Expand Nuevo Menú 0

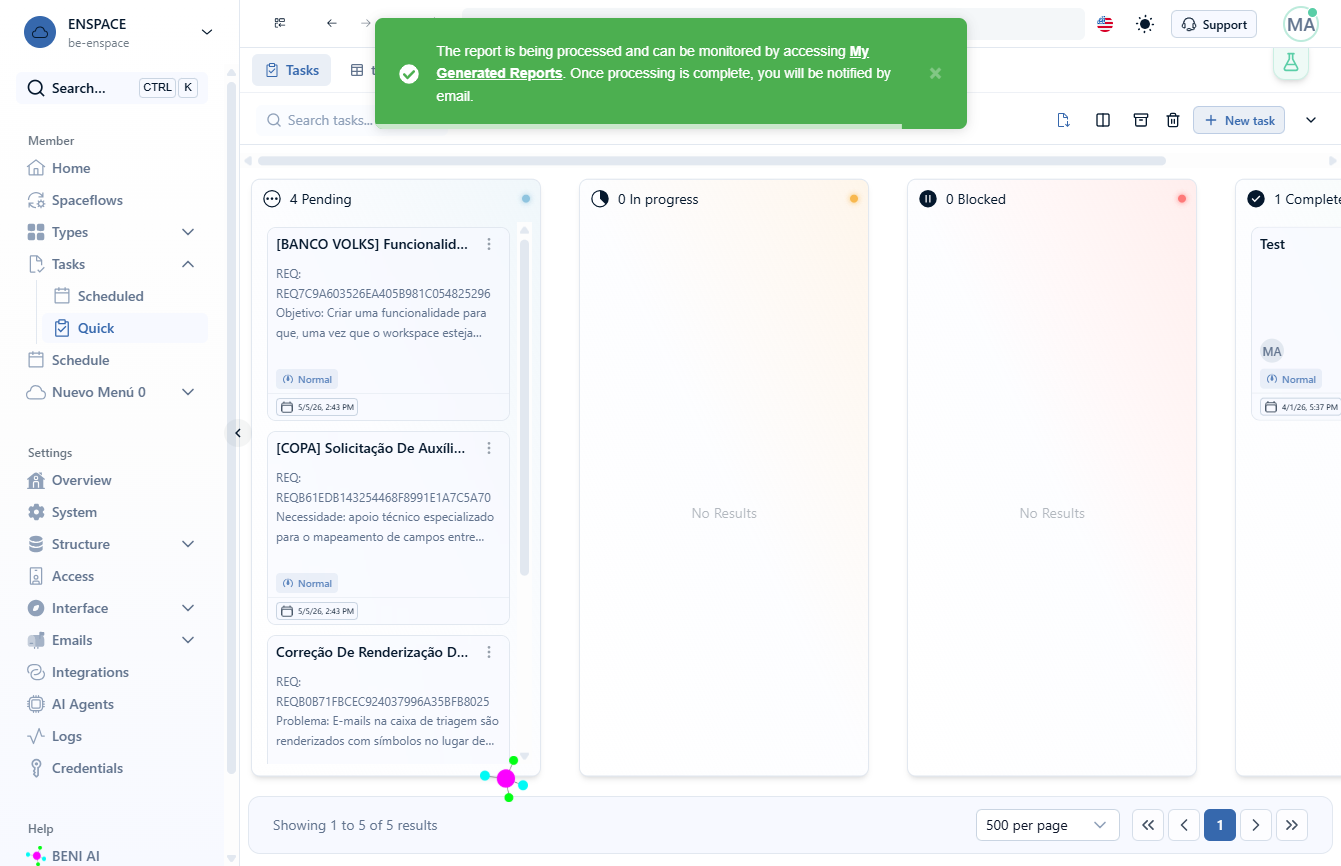(x=187, y=392)
